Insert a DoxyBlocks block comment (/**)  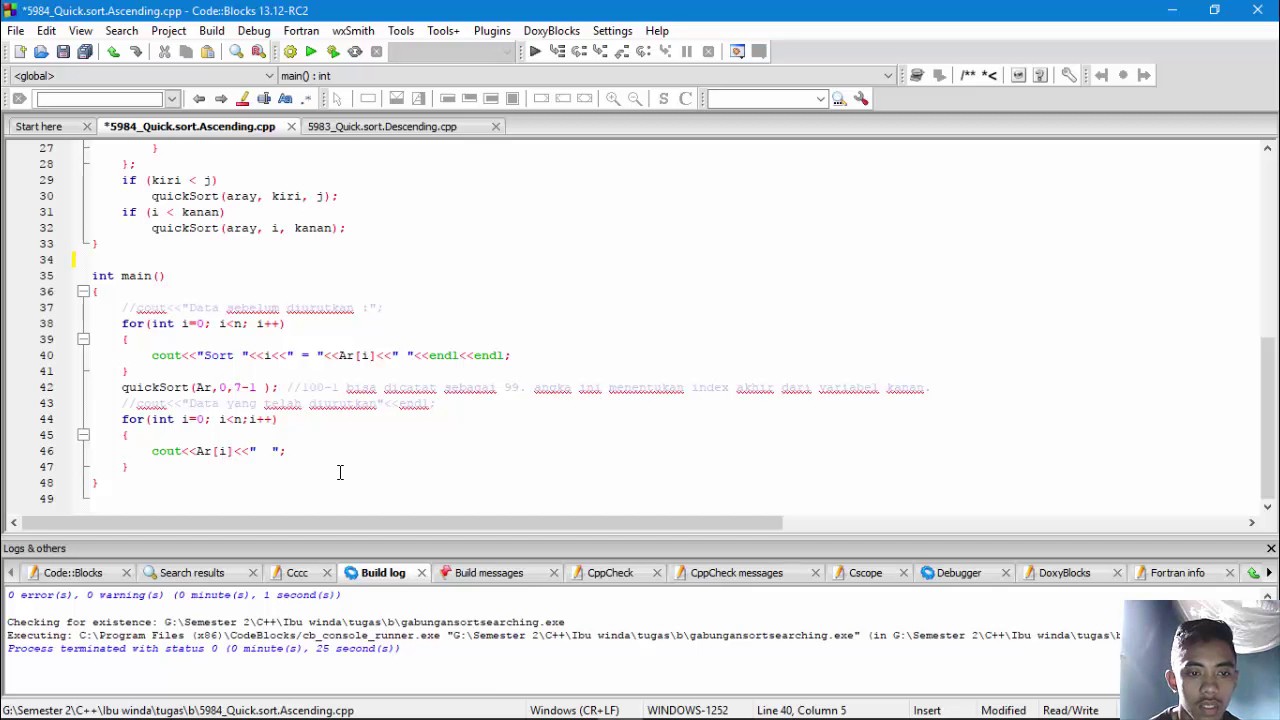(967, 75)
